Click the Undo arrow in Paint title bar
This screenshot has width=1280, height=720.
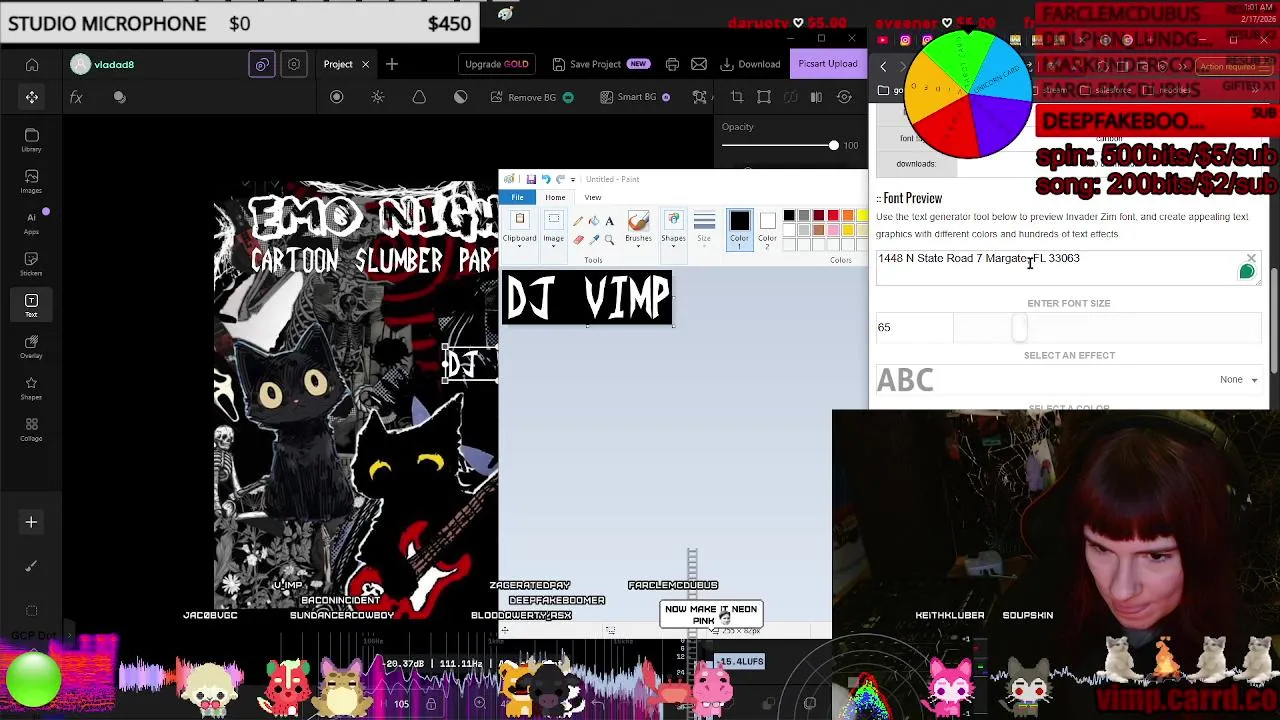pos(546,179)
